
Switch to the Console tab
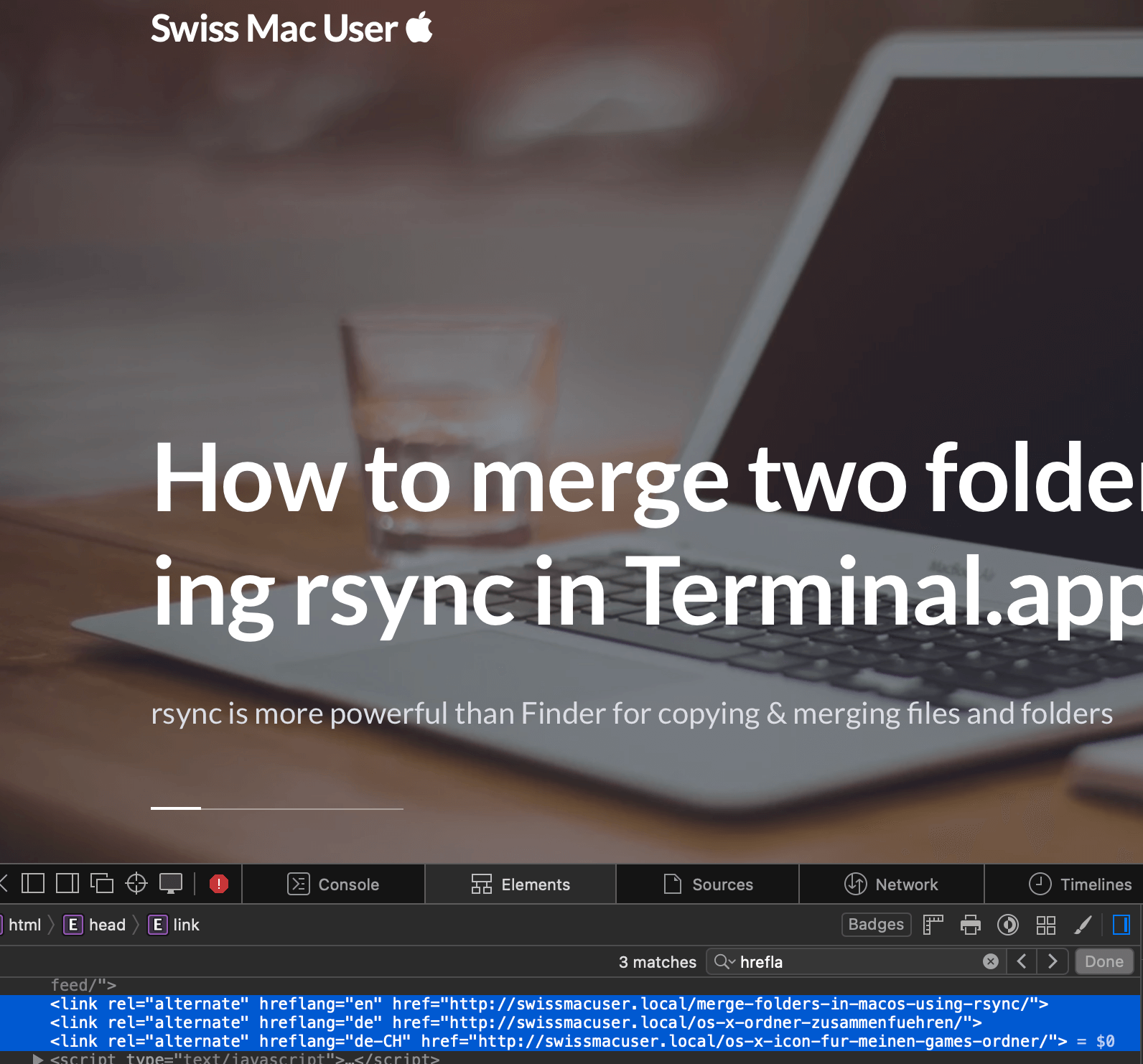coord(334,885)
